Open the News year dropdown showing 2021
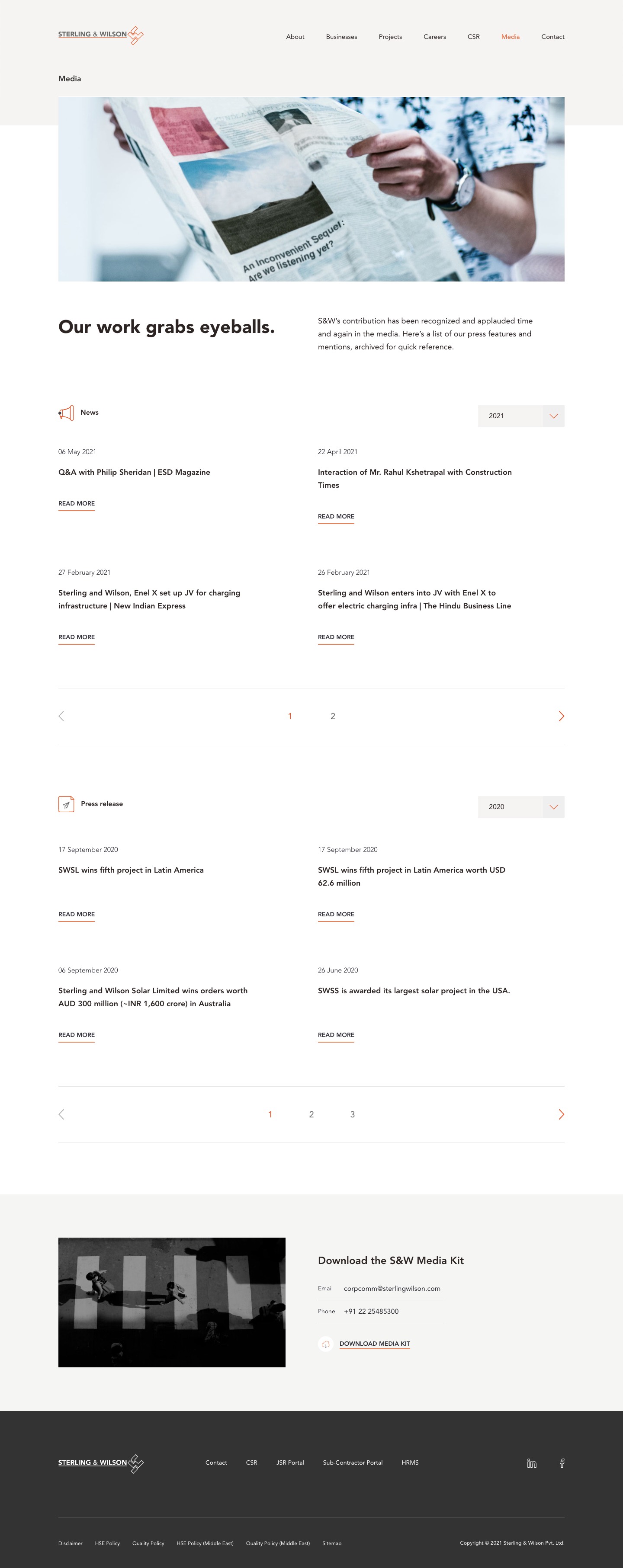This screenshot has height=1568, width=623. [521, 416]
